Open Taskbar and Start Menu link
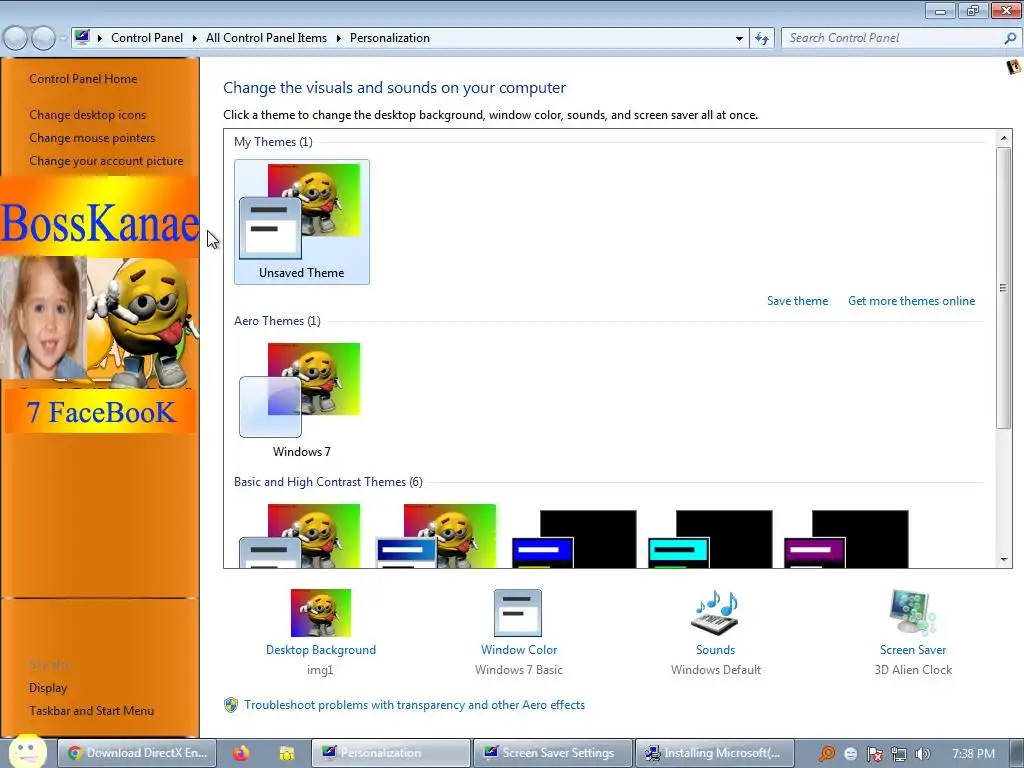This screenshot has height=768, width=1024. pos(91,711)
